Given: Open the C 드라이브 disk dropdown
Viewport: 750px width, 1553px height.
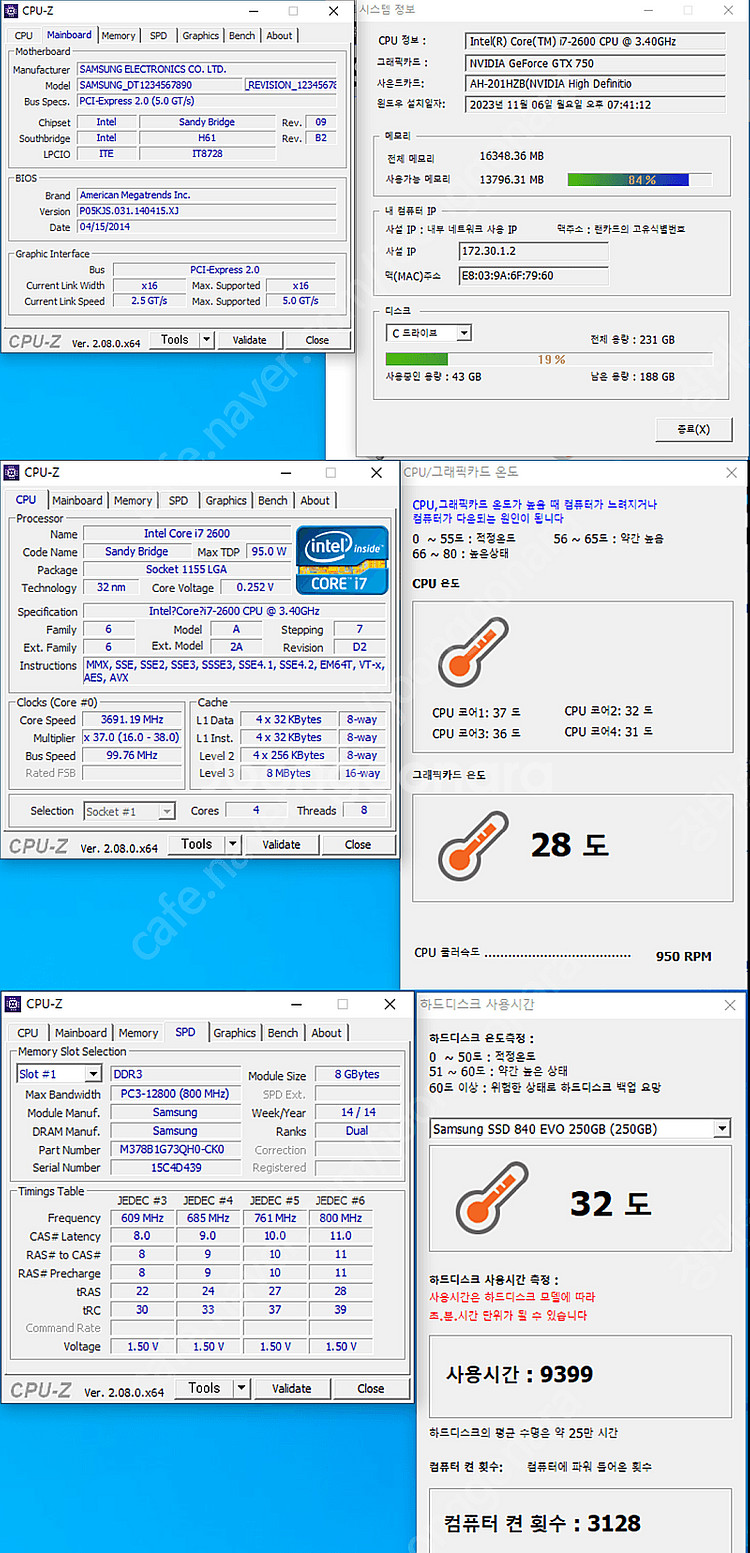Looking at the screenshot, I should click(464, 333).
